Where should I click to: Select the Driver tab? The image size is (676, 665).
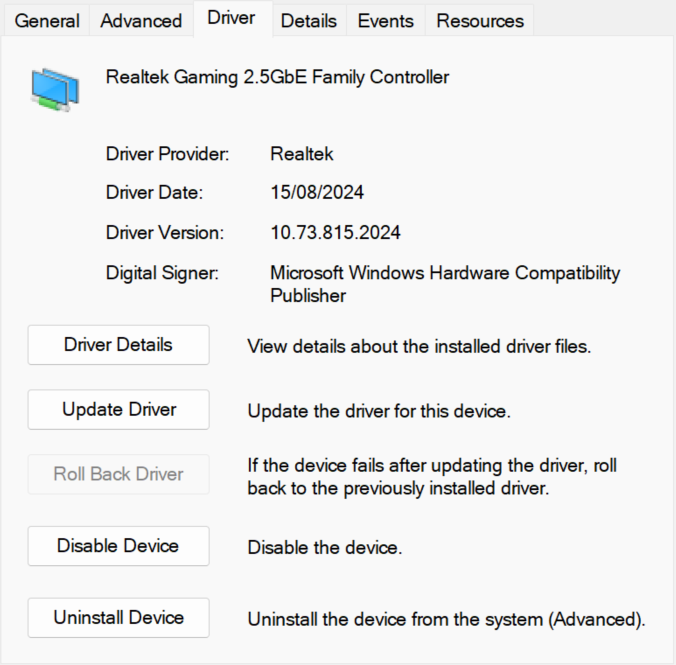click(x=231, y=18)
